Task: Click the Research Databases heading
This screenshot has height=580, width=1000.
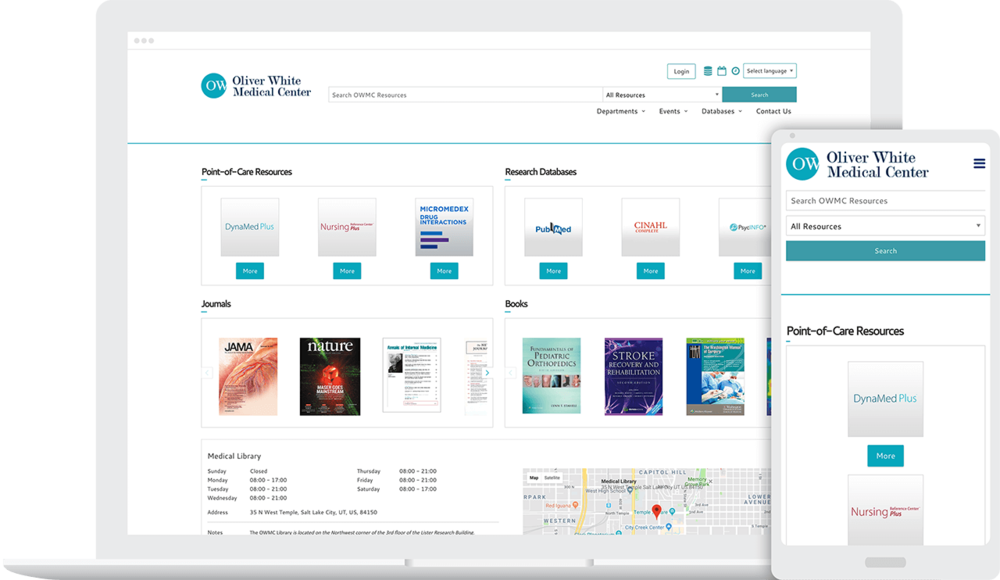Action: 540,172
